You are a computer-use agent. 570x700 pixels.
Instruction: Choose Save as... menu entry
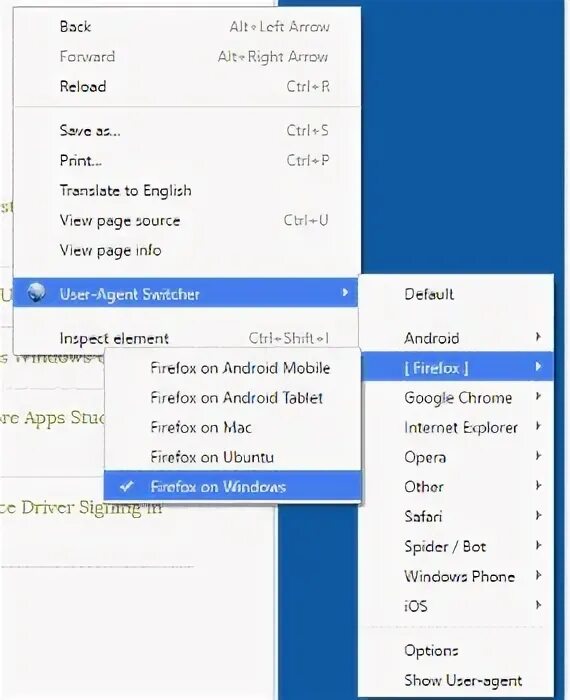click(x=187, y=130)
